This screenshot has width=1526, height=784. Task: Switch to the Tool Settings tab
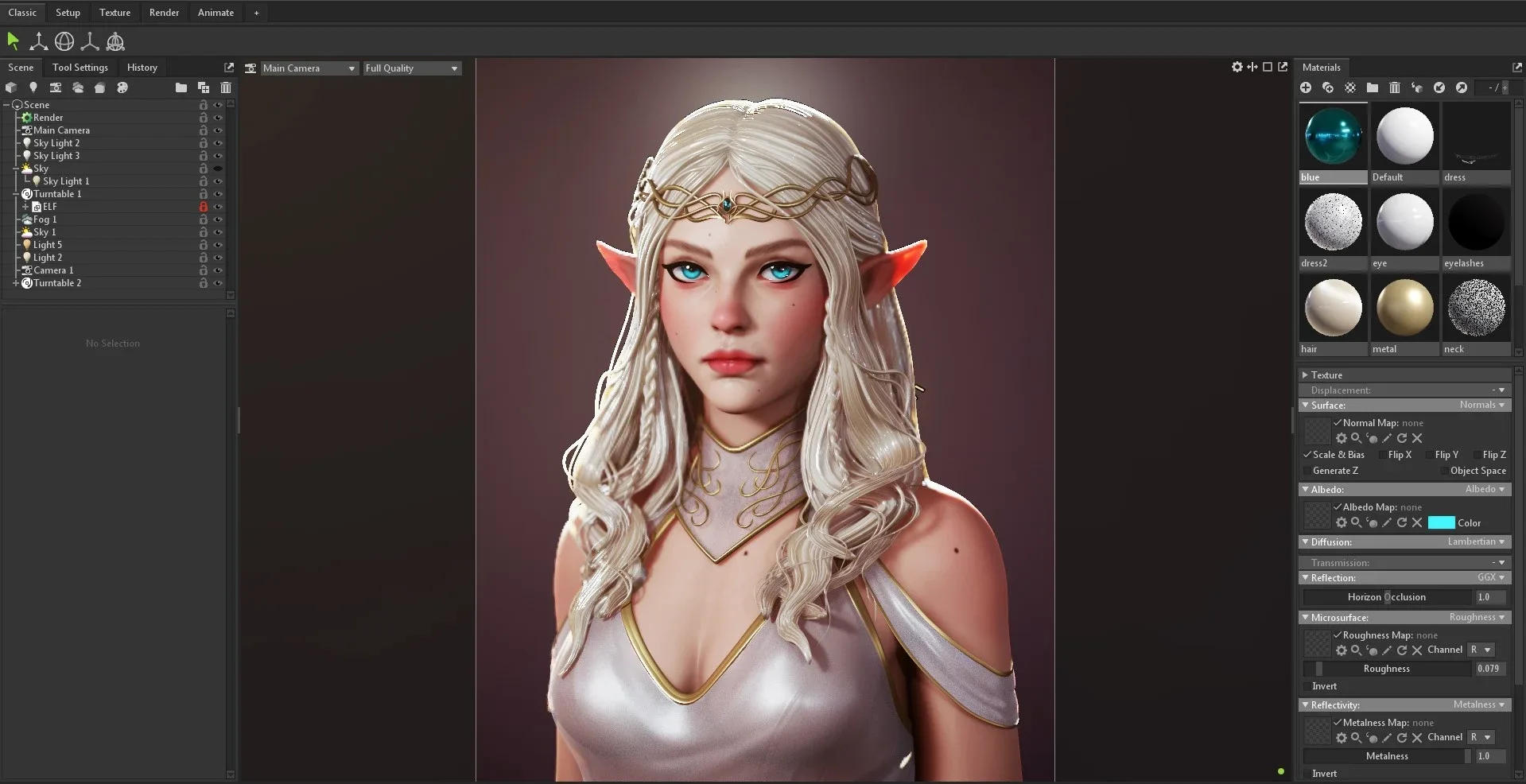click(x=80, y=68)
